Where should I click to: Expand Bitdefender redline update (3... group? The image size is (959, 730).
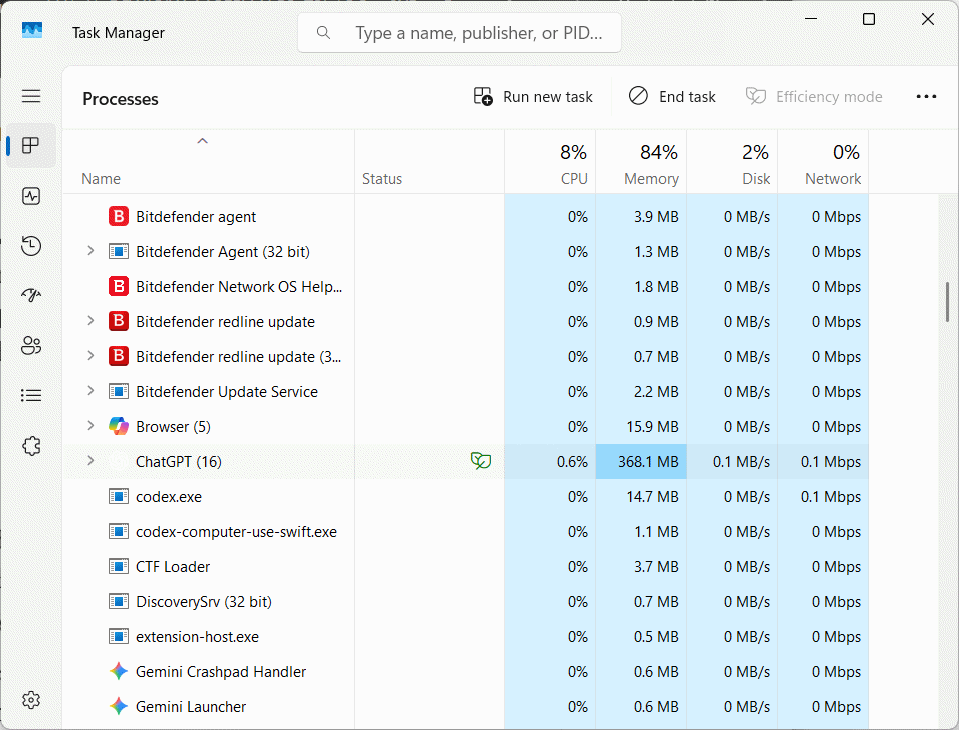pos(91,355)
